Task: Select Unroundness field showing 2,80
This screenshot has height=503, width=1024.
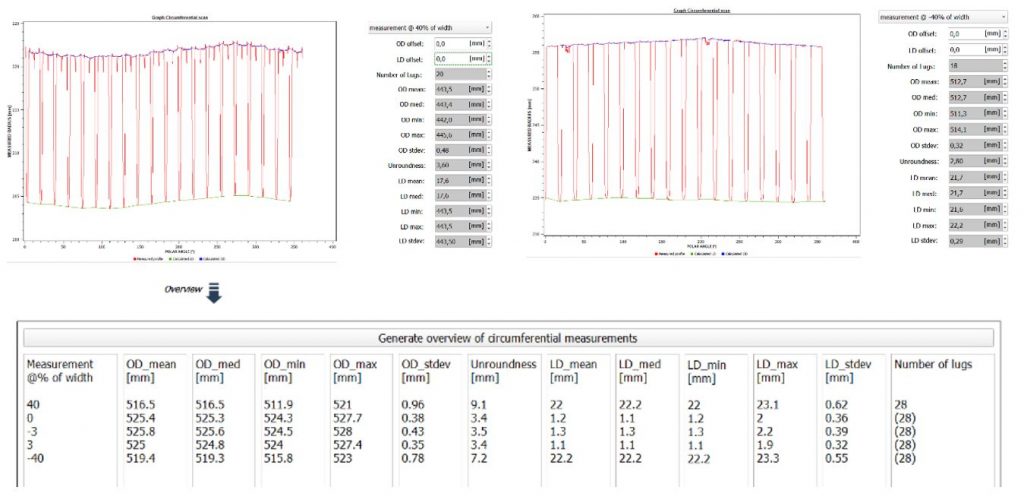Action: (958, 161)
